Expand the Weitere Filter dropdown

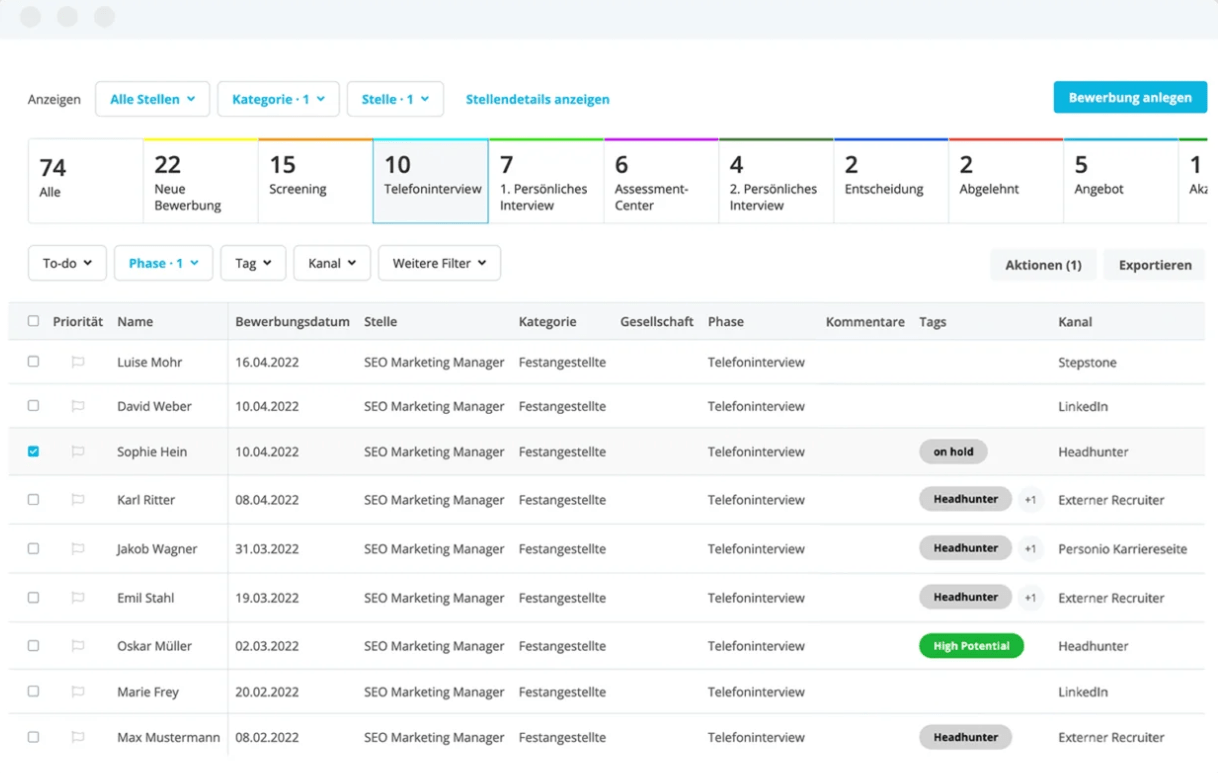pos(439,263)
